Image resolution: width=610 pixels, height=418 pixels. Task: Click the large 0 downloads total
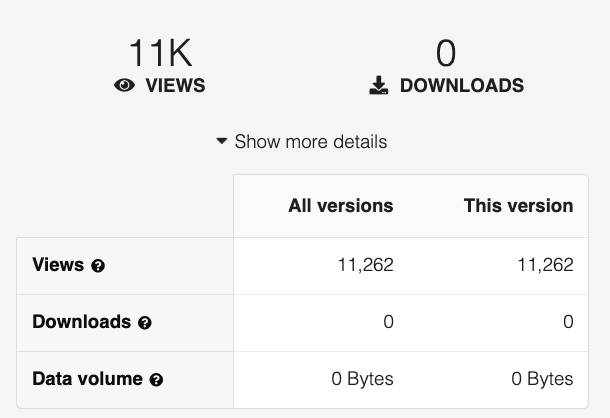point(446,52)
